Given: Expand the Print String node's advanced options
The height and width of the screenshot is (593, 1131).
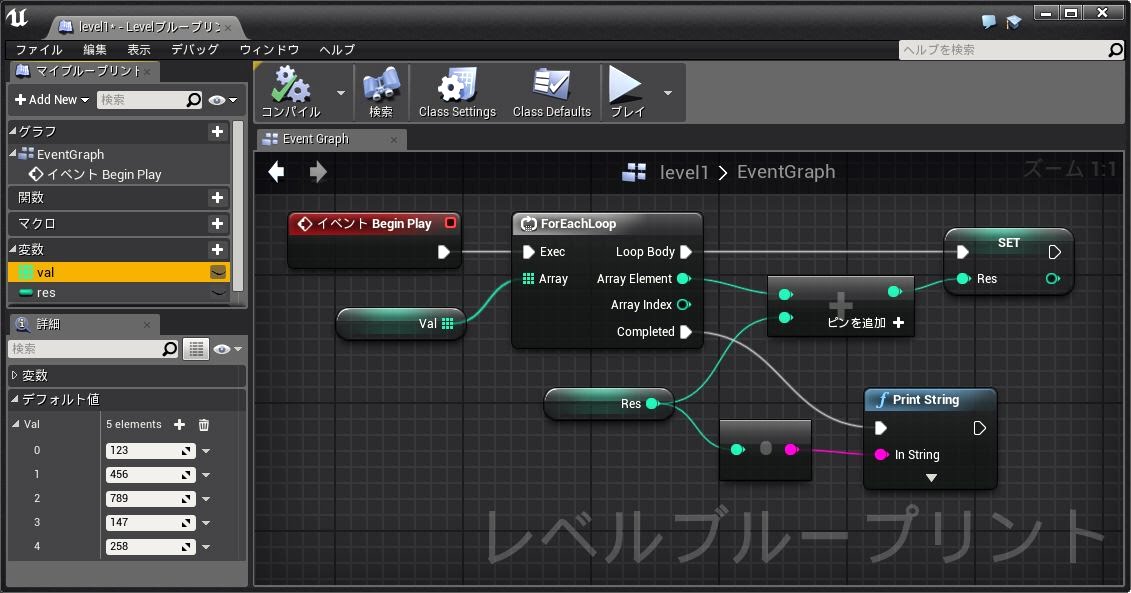Looking at the screenshot, I should coord(931,478).
